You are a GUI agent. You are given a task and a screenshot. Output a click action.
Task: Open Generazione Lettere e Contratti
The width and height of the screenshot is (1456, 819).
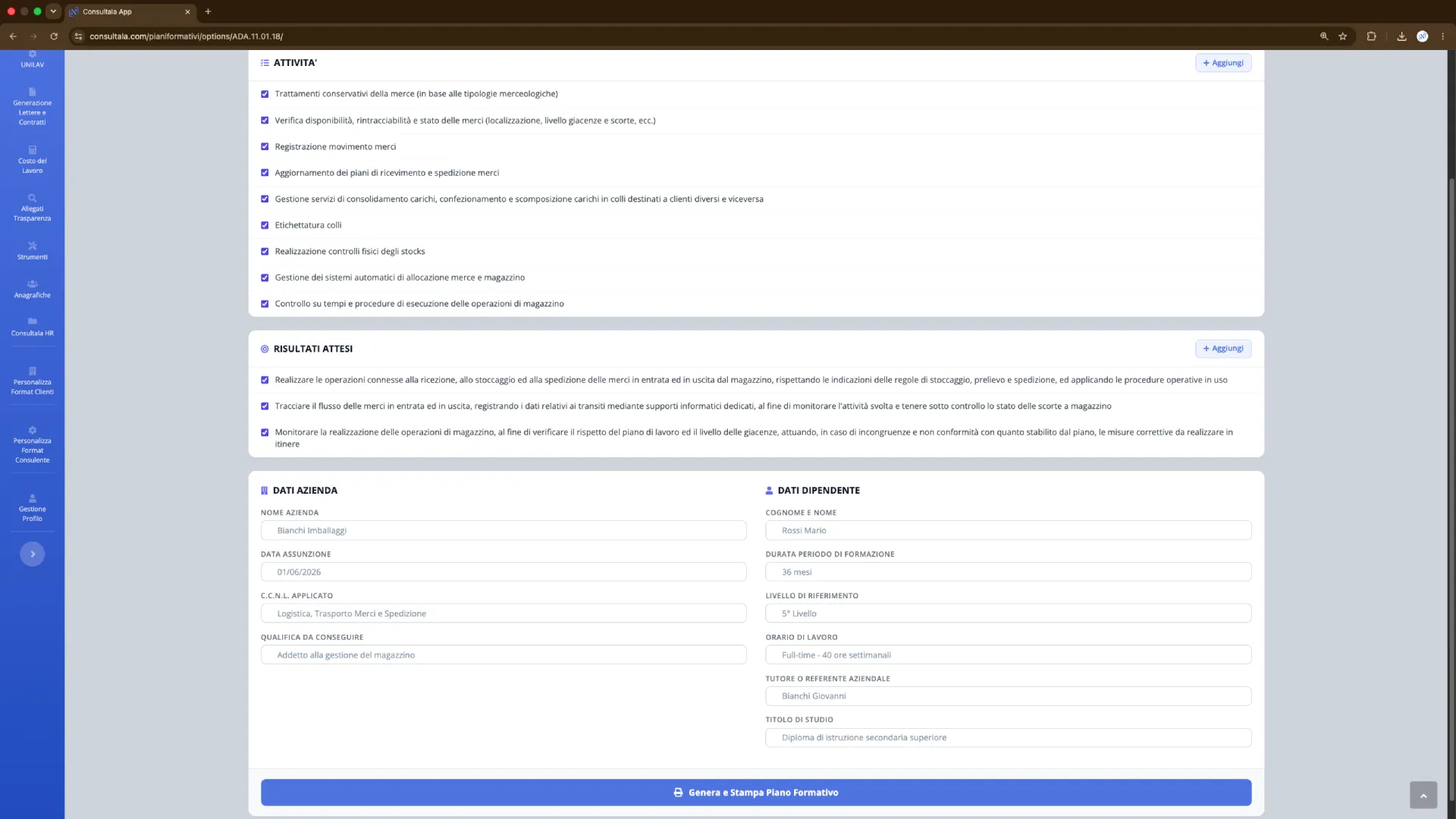[x=32, y=107]
